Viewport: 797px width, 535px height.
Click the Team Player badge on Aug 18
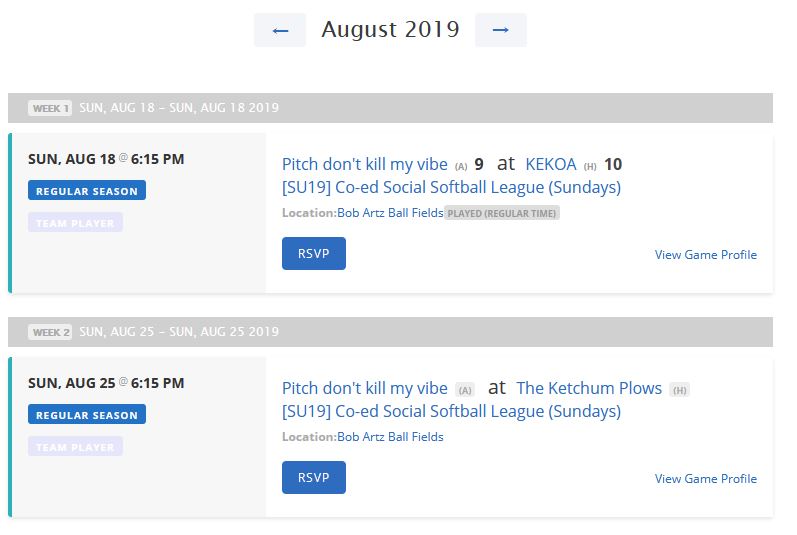pos(75,223)
